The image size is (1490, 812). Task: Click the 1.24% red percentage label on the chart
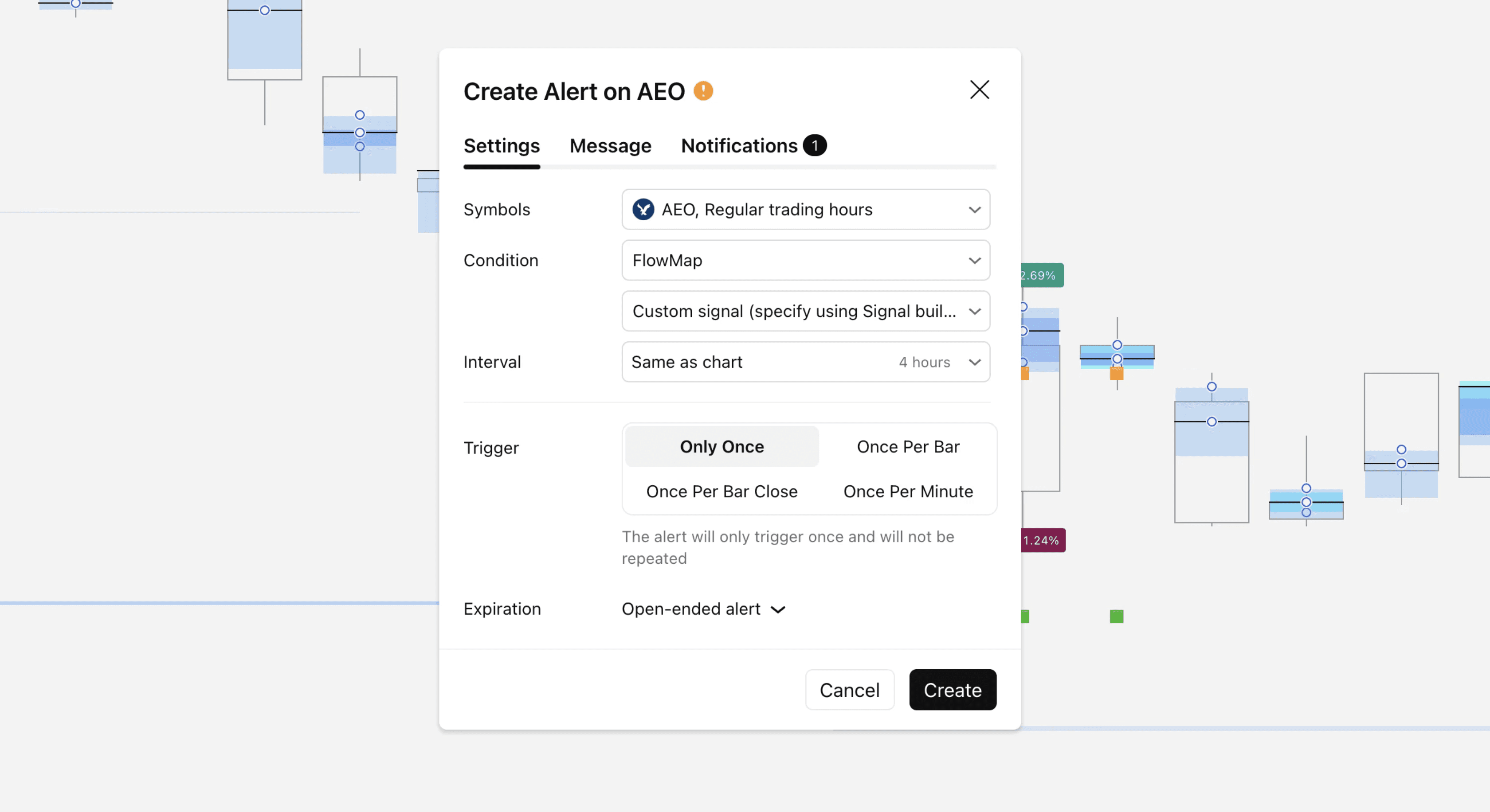pyautogui.click(x=1042, y=540)
